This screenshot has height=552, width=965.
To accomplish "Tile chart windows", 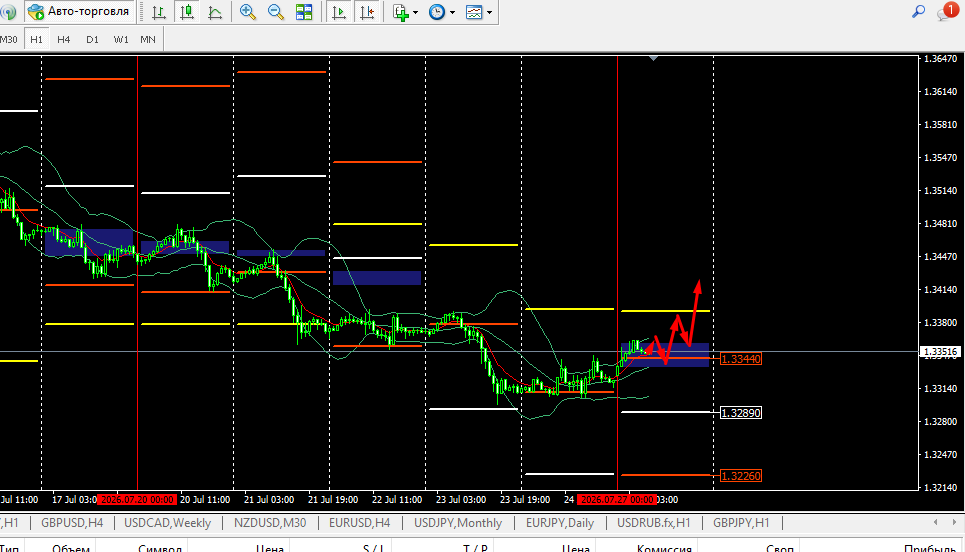I will [x=304, y=12].
